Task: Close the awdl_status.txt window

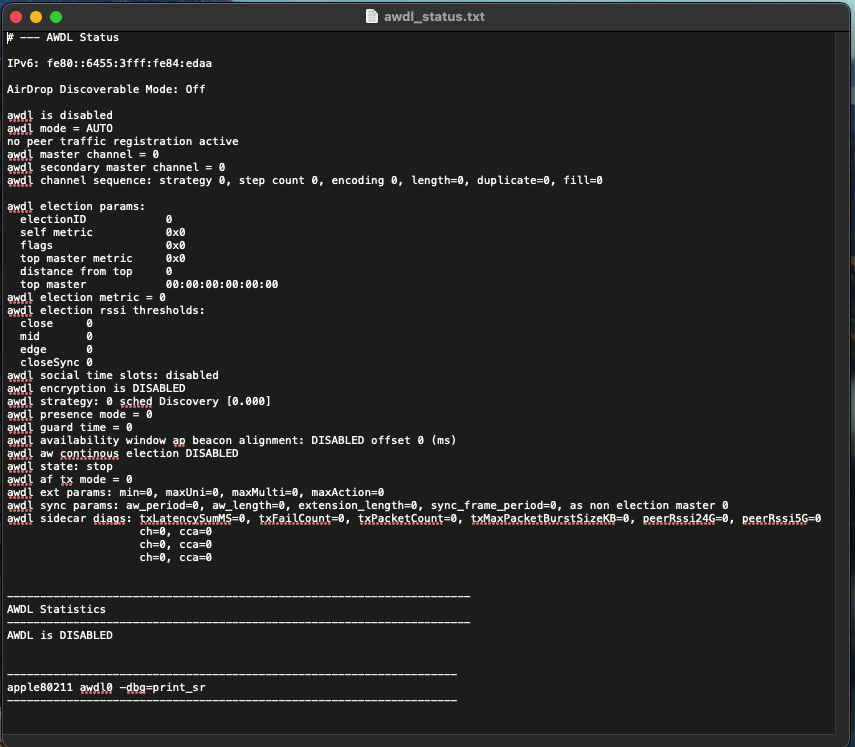Action: [16, 17]
